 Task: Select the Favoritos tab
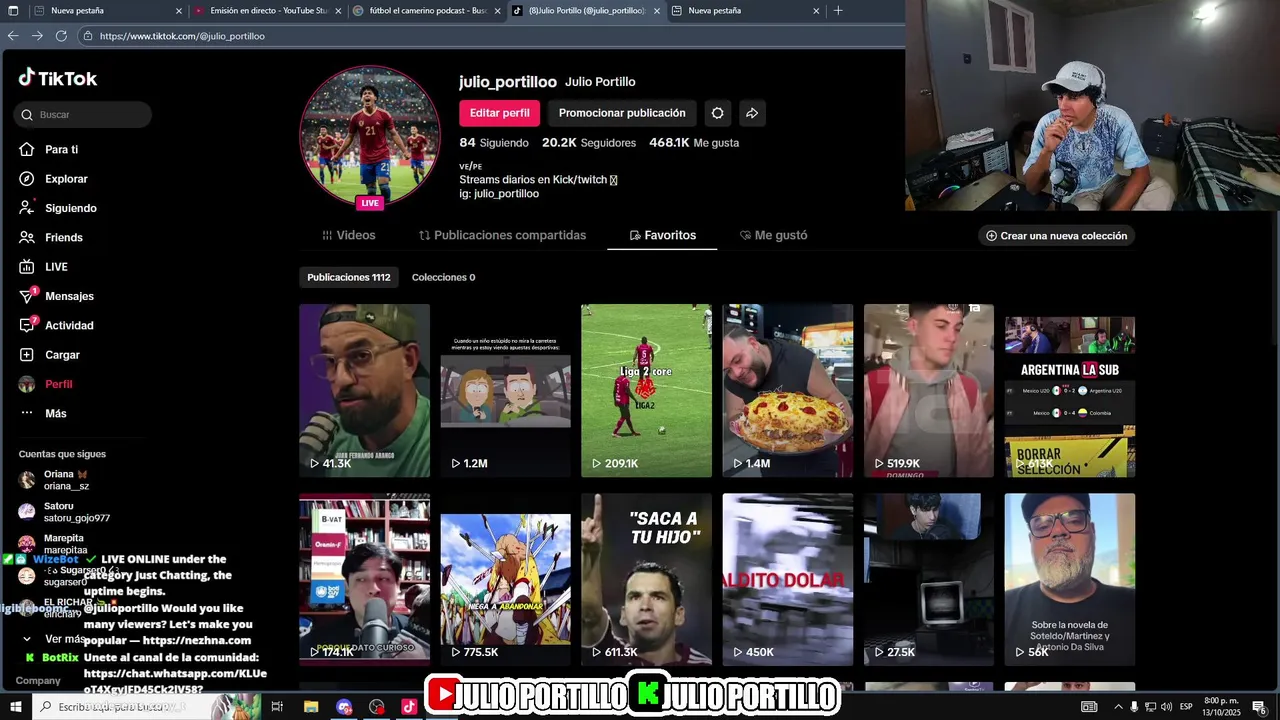662,235
